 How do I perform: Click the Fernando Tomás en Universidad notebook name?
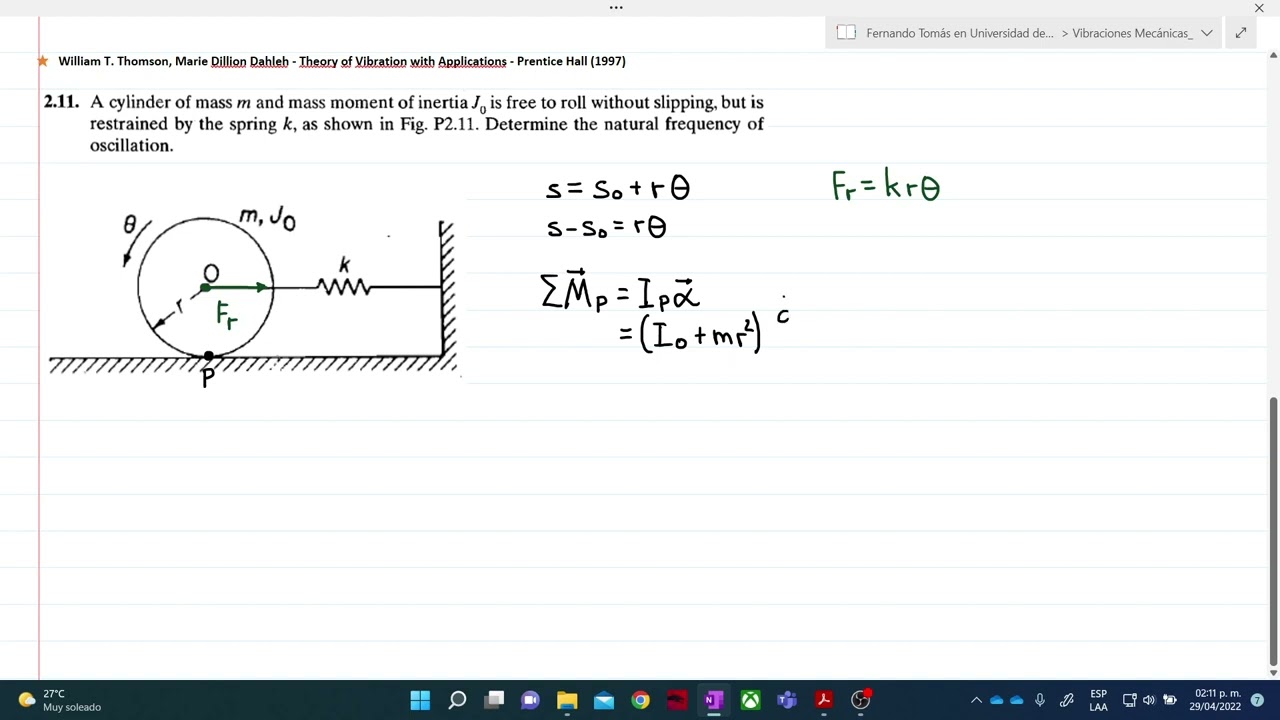click(x=960, y=33)
